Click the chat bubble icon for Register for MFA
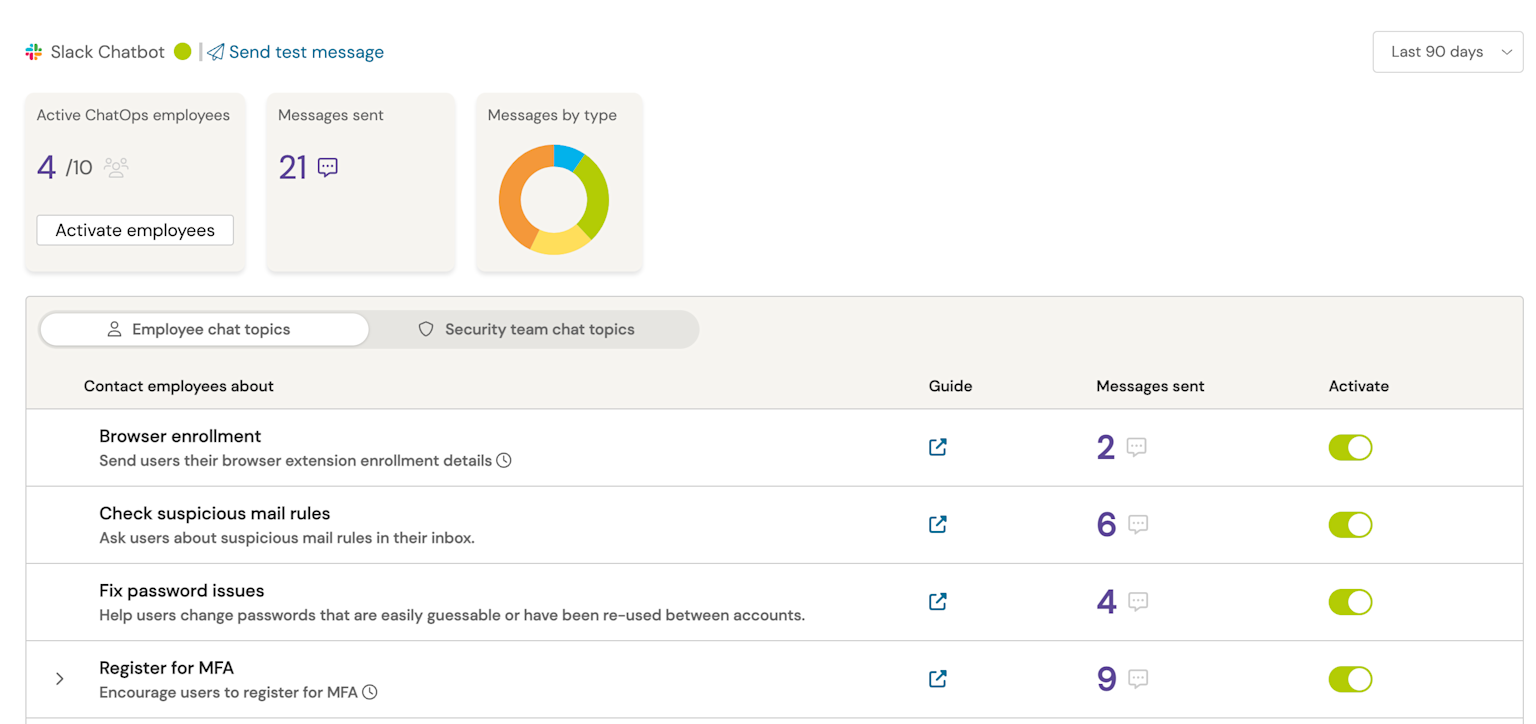This screenshot has width=1536, height=724. pyautogui.click(x=1138, y=679)
